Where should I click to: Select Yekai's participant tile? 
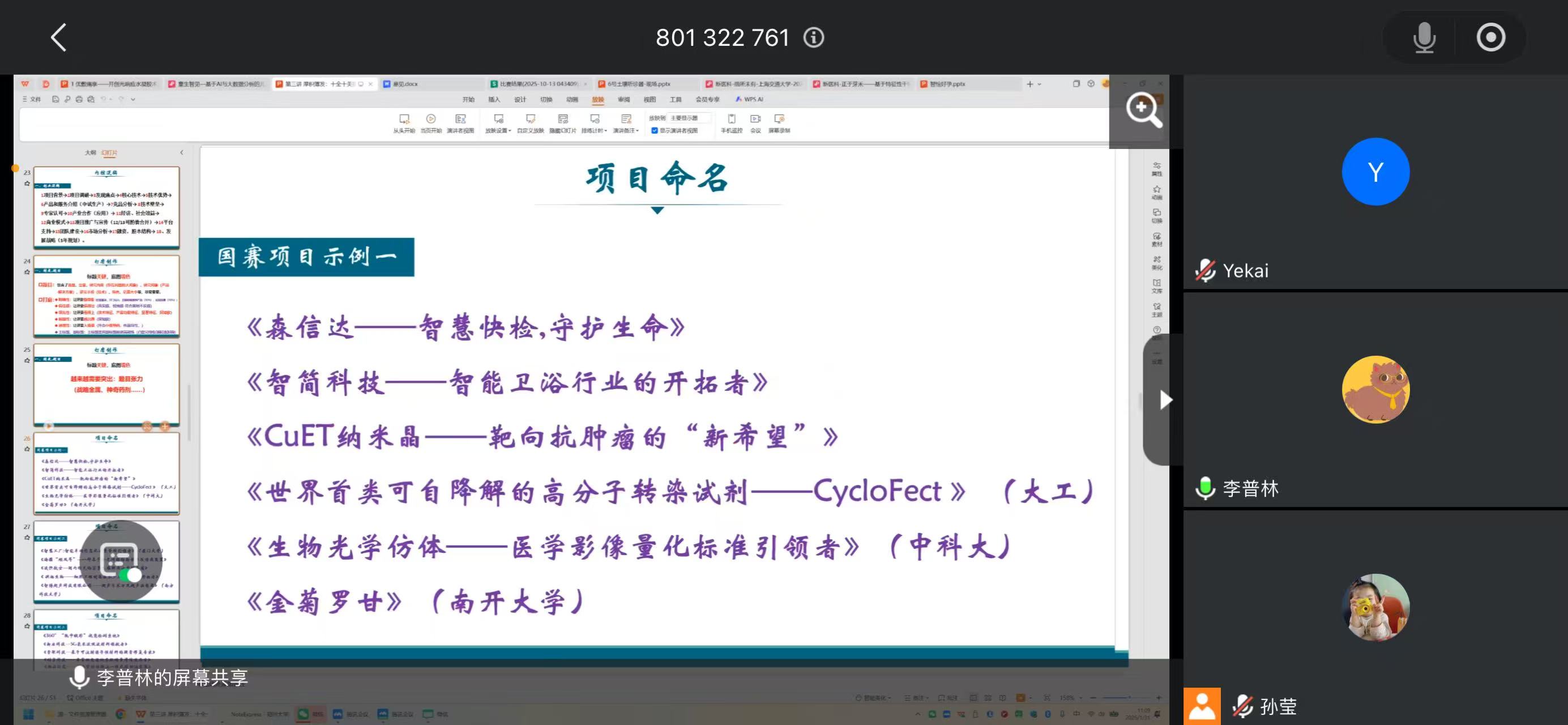1375,182
